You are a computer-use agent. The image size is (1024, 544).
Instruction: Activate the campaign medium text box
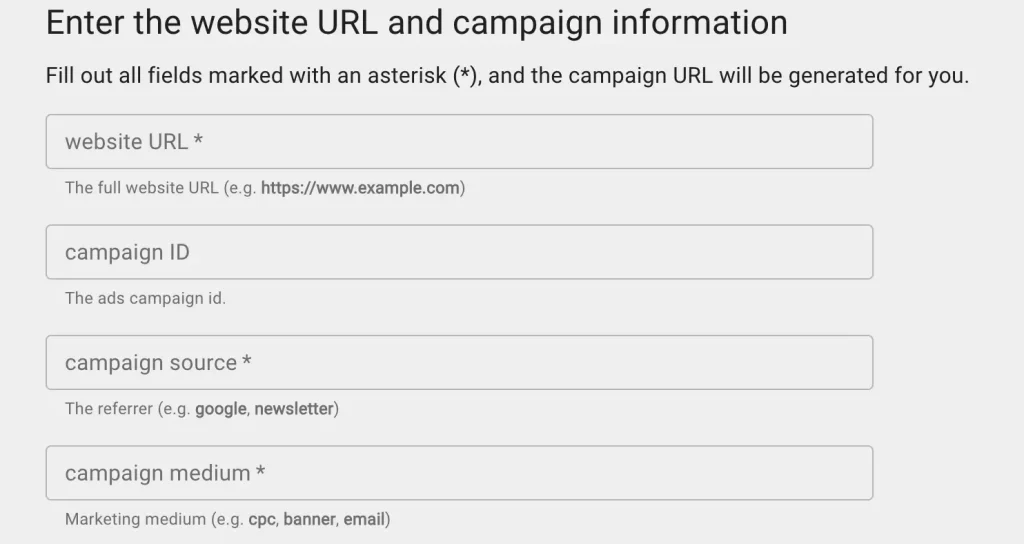pos(459,473)
